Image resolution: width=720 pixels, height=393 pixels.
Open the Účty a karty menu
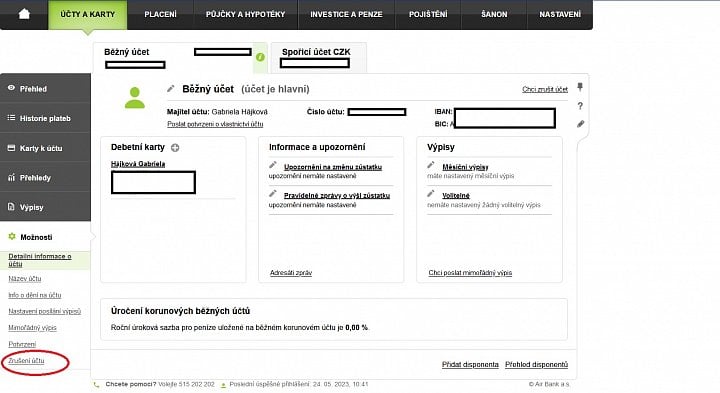coord(87,14)
